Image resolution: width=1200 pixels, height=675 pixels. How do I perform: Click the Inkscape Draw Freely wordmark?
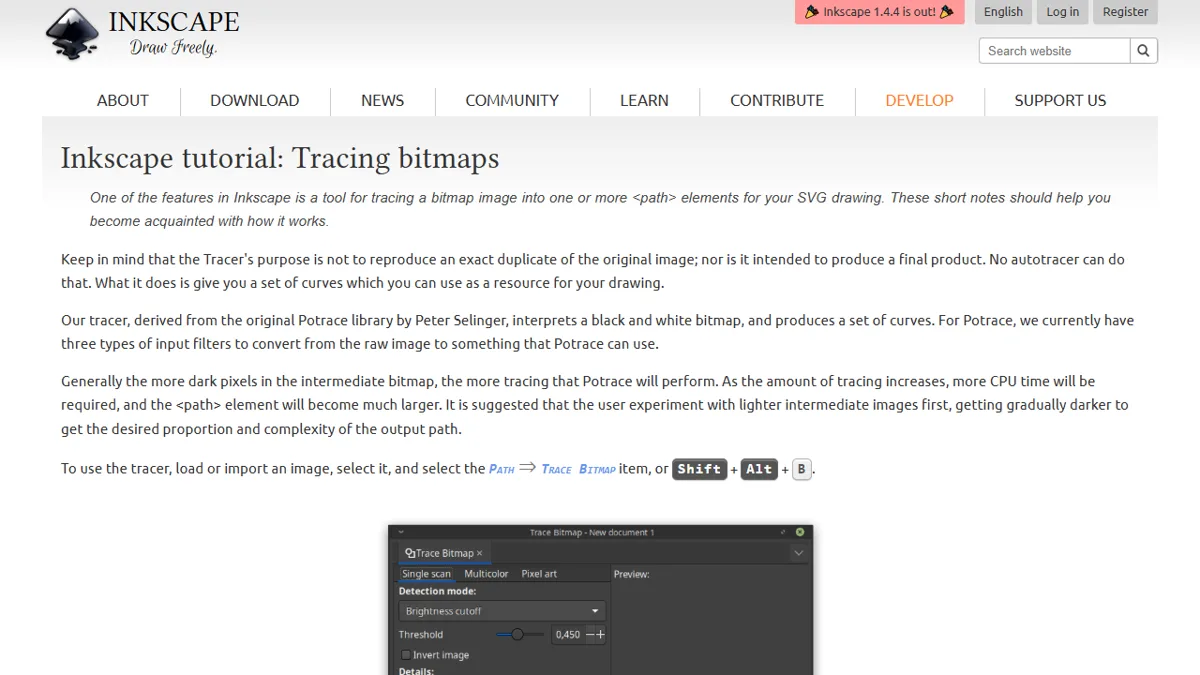pos(174,33)
